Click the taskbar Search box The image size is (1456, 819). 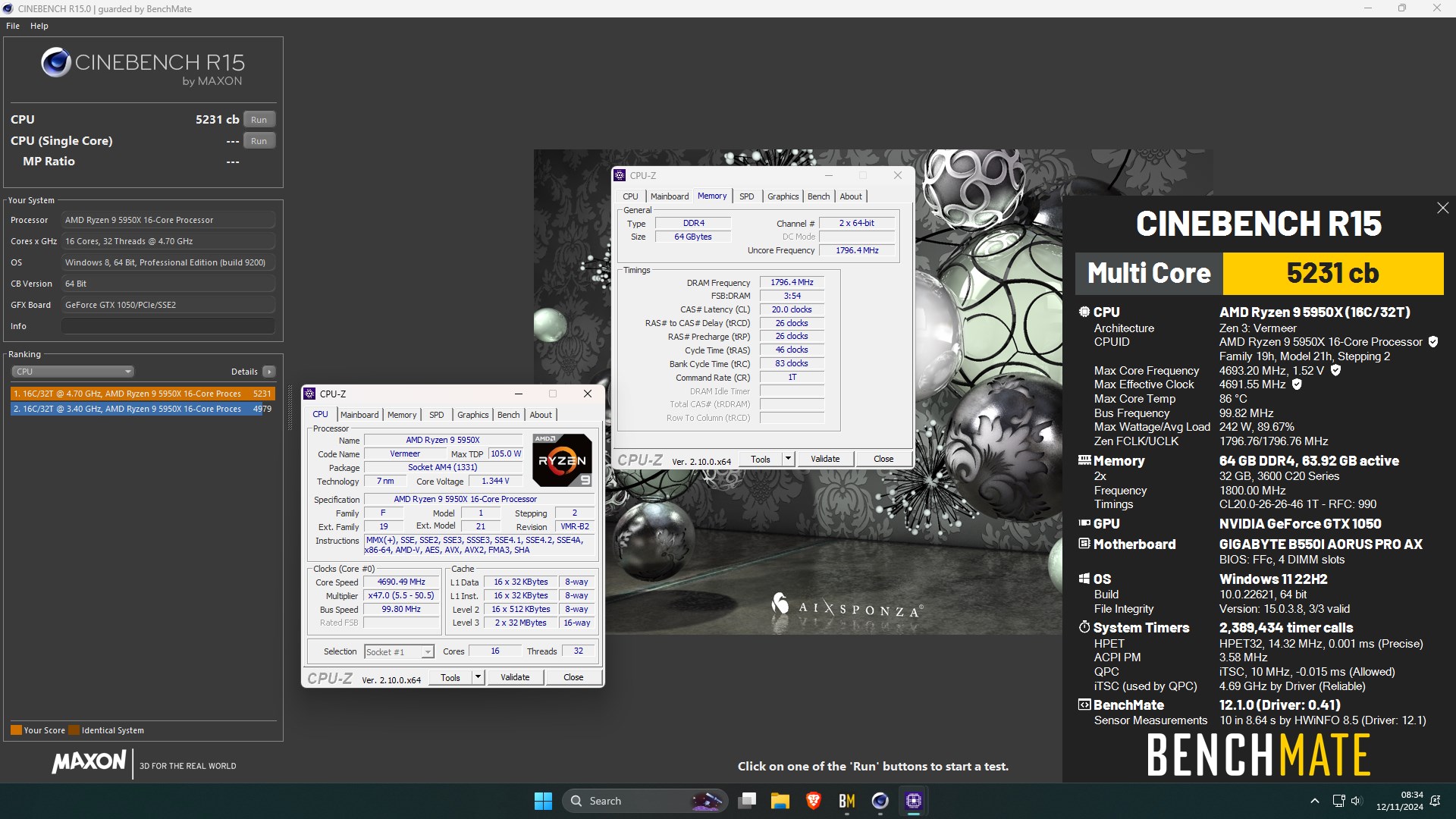click(645, 801)
